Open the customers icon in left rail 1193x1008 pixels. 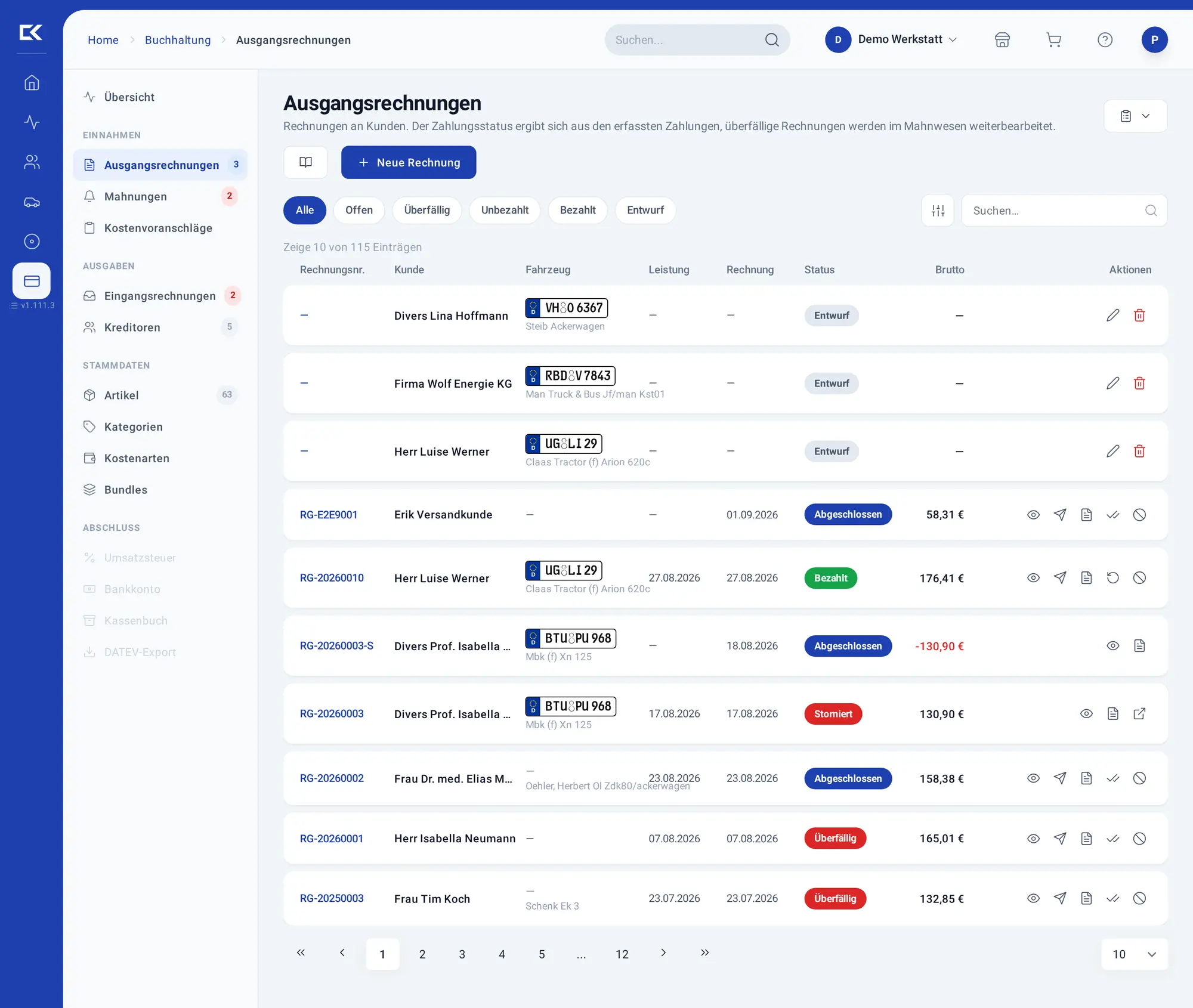click(x=32, y=162)
